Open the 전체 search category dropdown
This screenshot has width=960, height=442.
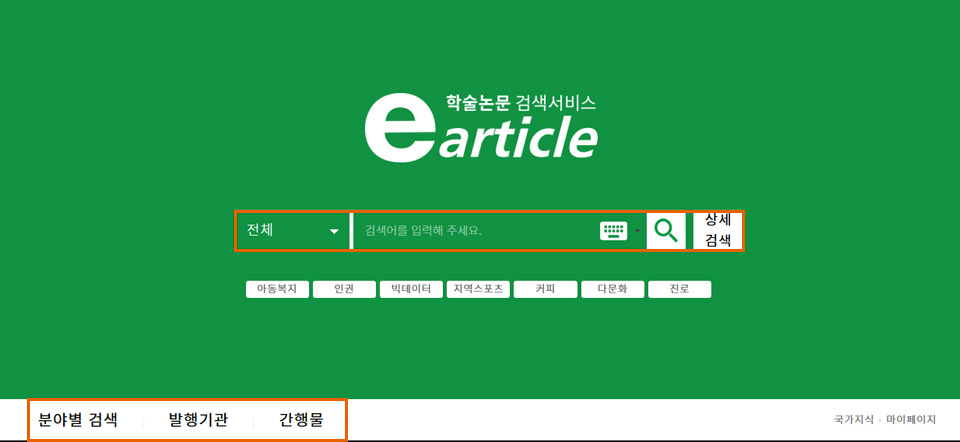[x=293, y=231]
